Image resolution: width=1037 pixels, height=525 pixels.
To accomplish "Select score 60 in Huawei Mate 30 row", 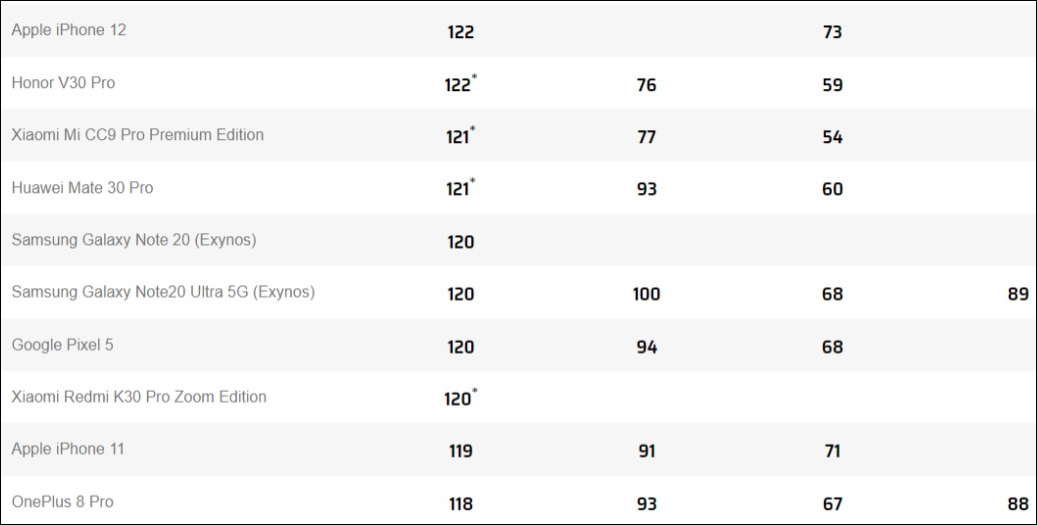I will pos(832,189).
